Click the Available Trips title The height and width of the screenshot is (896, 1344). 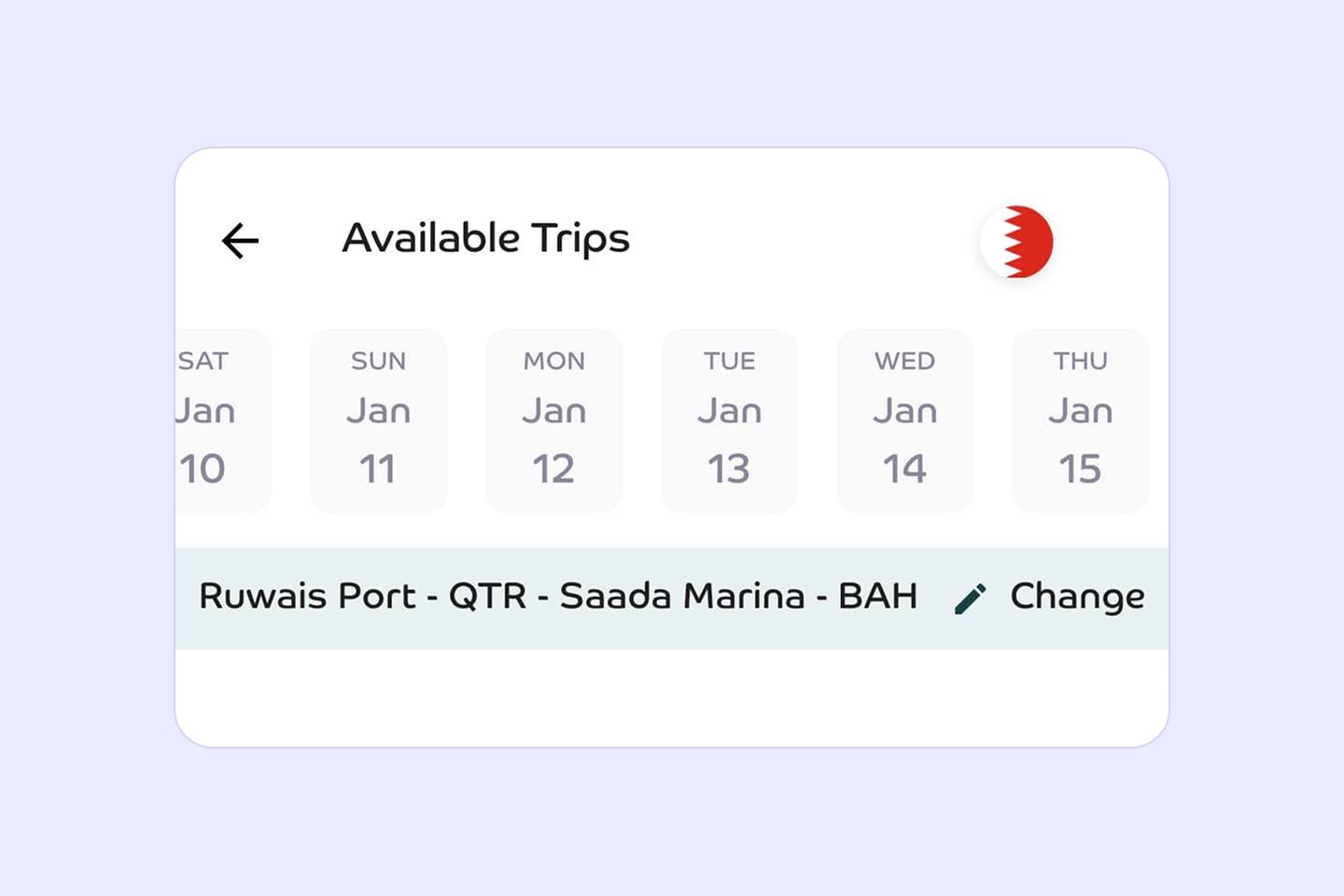pos(486,239)
